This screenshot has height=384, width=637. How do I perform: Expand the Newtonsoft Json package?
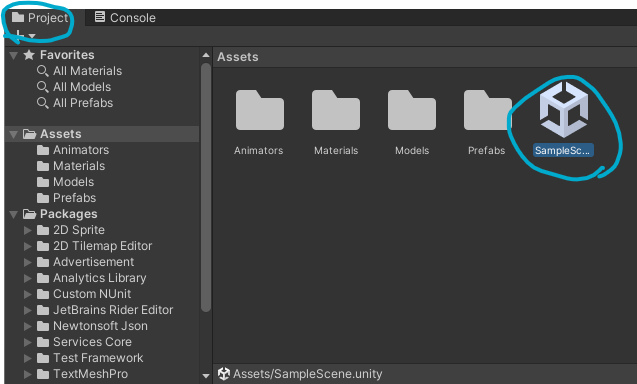pyautogui.click(x=28, y=326)
